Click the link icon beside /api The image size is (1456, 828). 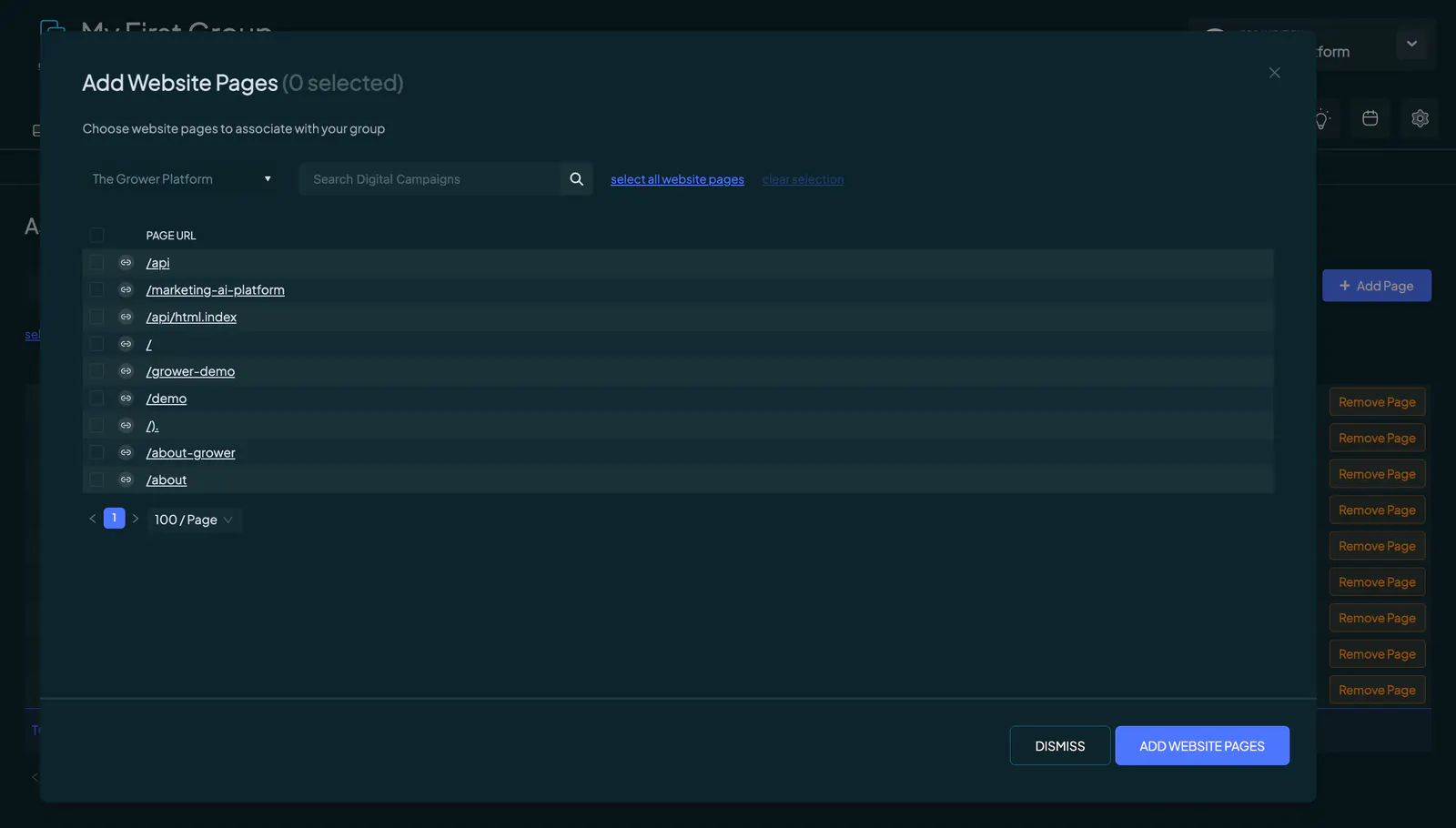[x=126, y=263]
